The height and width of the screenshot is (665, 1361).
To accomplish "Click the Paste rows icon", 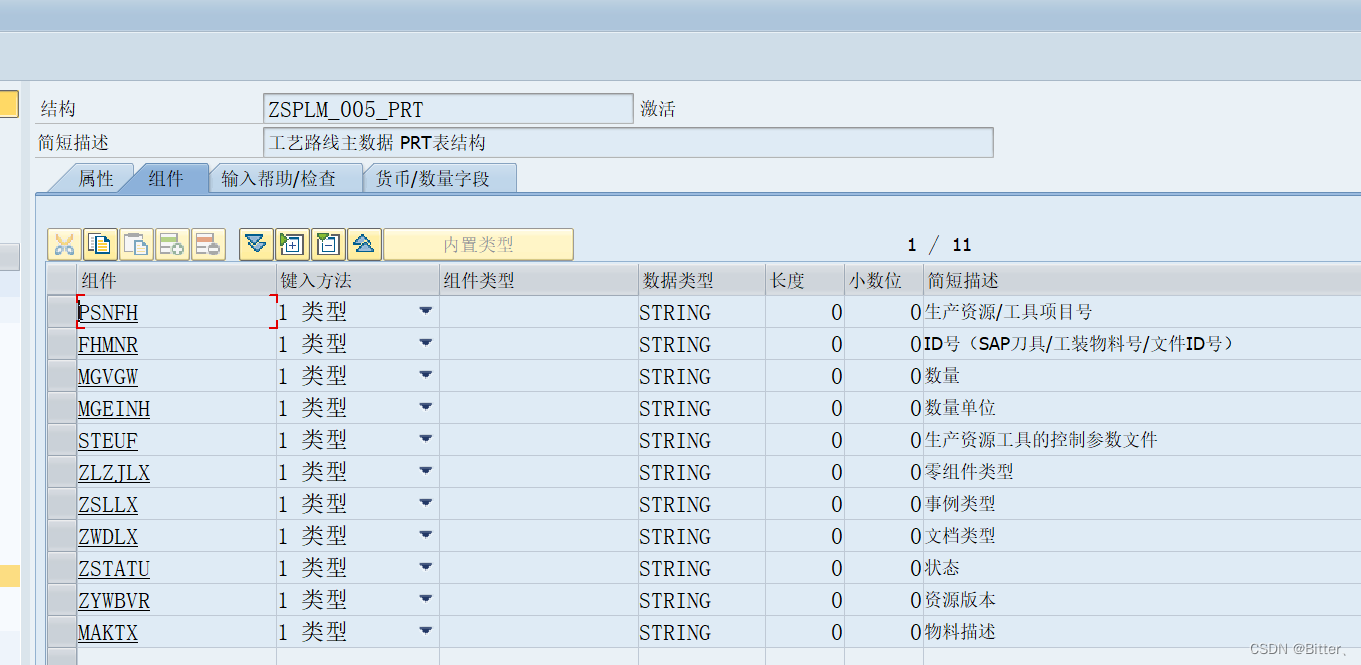I will (x=137, y=243).
